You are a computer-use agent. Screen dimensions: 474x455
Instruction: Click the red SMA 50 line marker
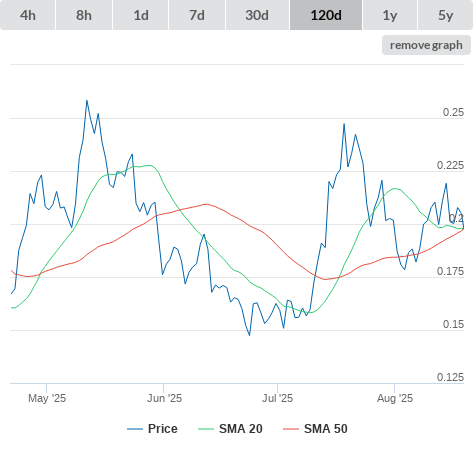[291, 429]
